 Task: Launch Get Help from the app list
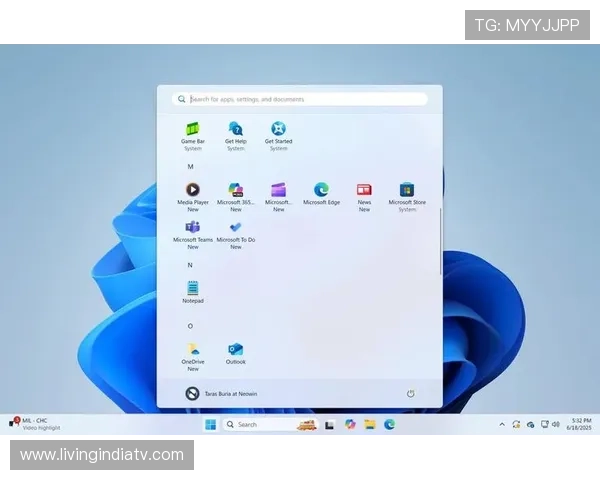[235, 130]
